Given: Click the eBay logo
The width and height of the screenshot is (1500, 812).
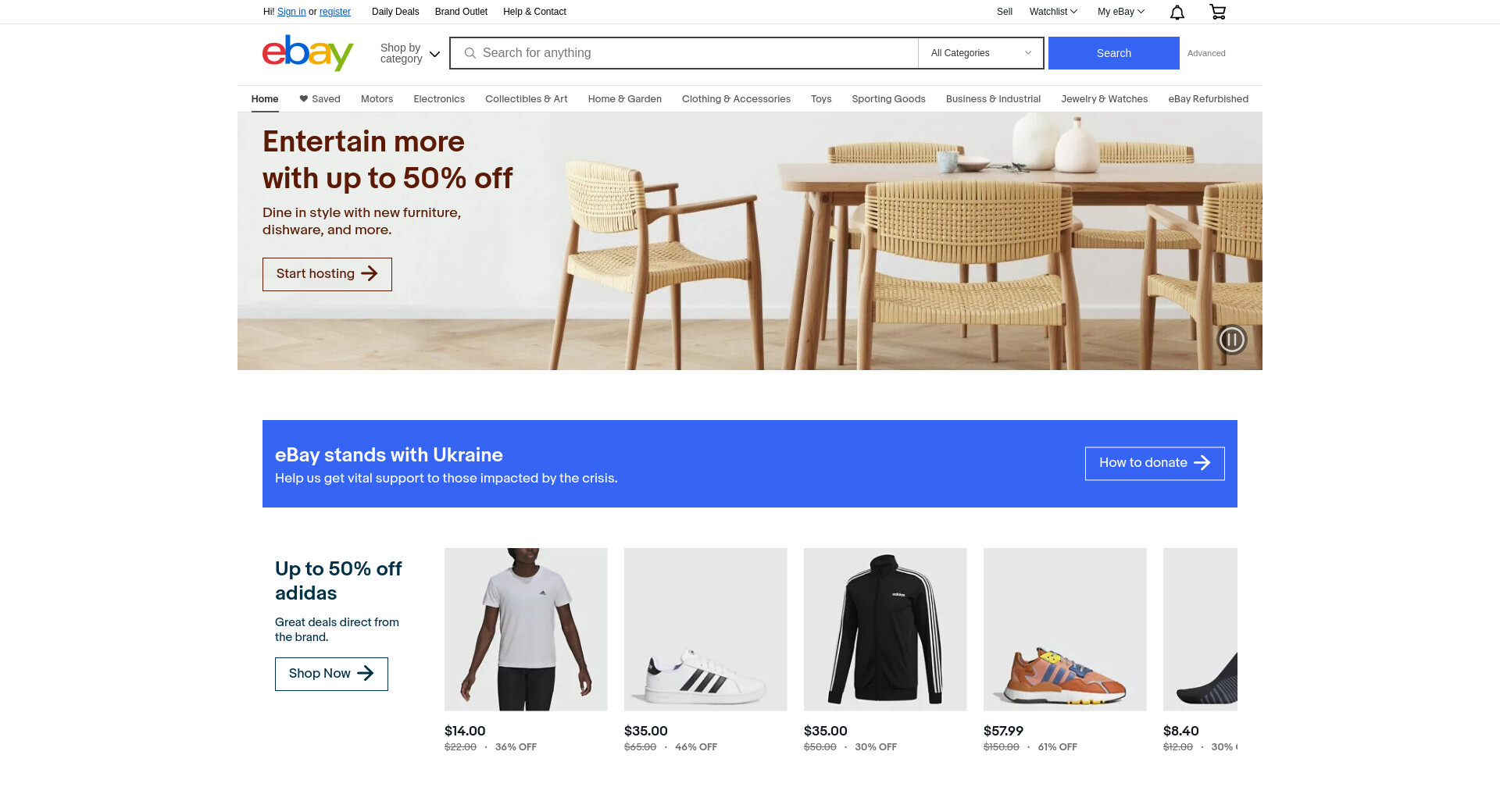Looking at the screenshot, I should 308,53.
